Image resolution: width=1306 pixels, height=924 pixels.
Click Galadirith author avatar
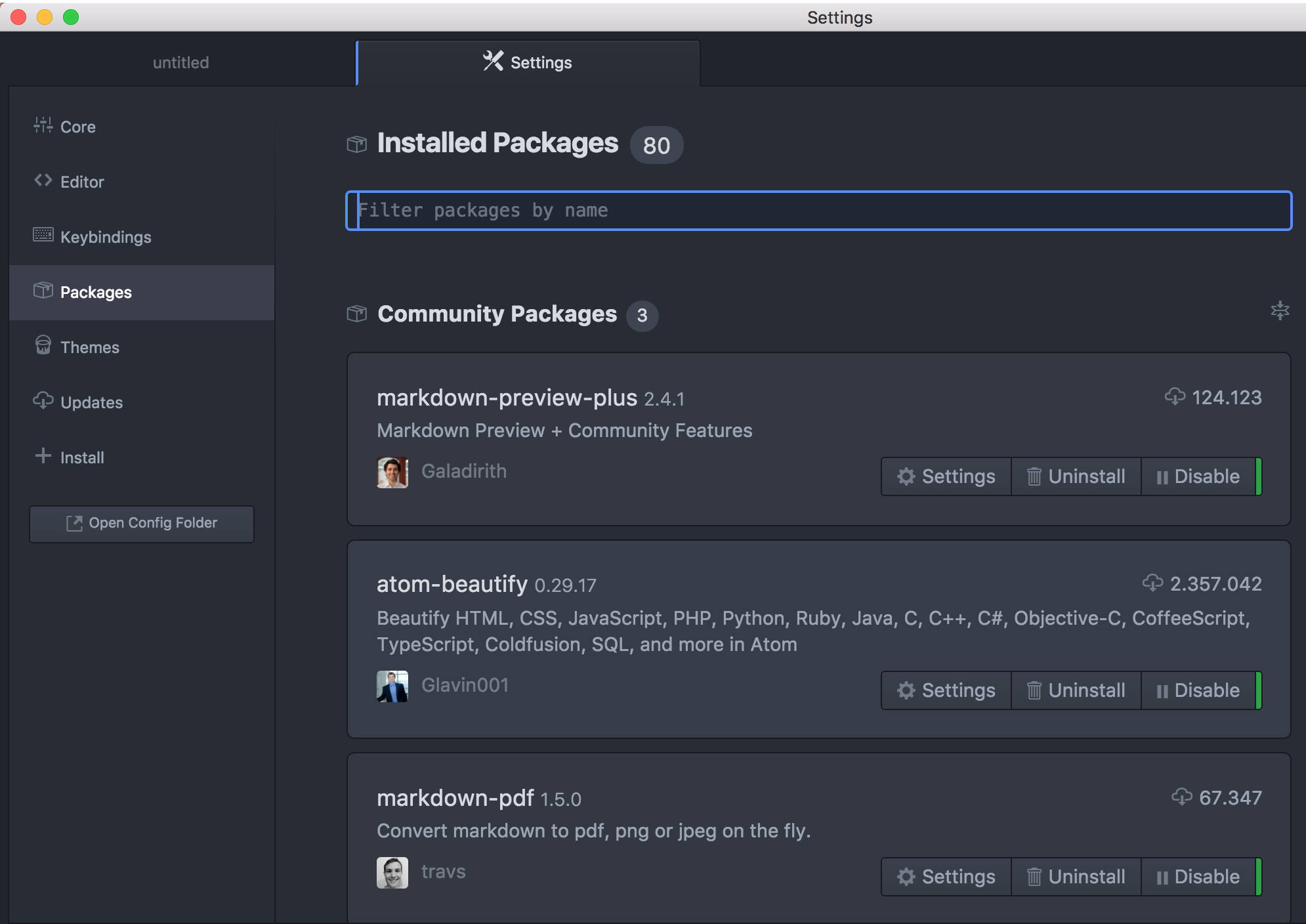[x=392, y=472]
